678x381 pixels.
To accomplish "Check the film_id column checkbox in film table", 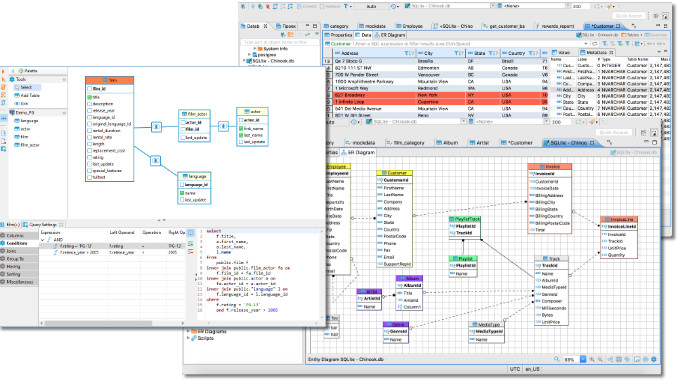I will pyautogui.click(x=90, y=89).
